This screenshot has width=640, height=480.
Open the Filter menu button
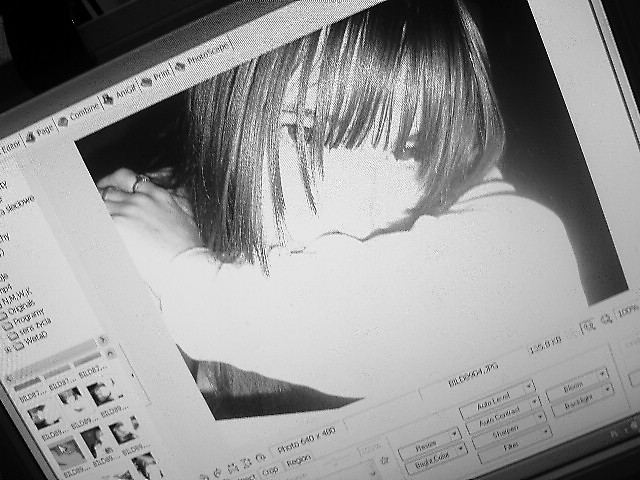pos(512,446)
